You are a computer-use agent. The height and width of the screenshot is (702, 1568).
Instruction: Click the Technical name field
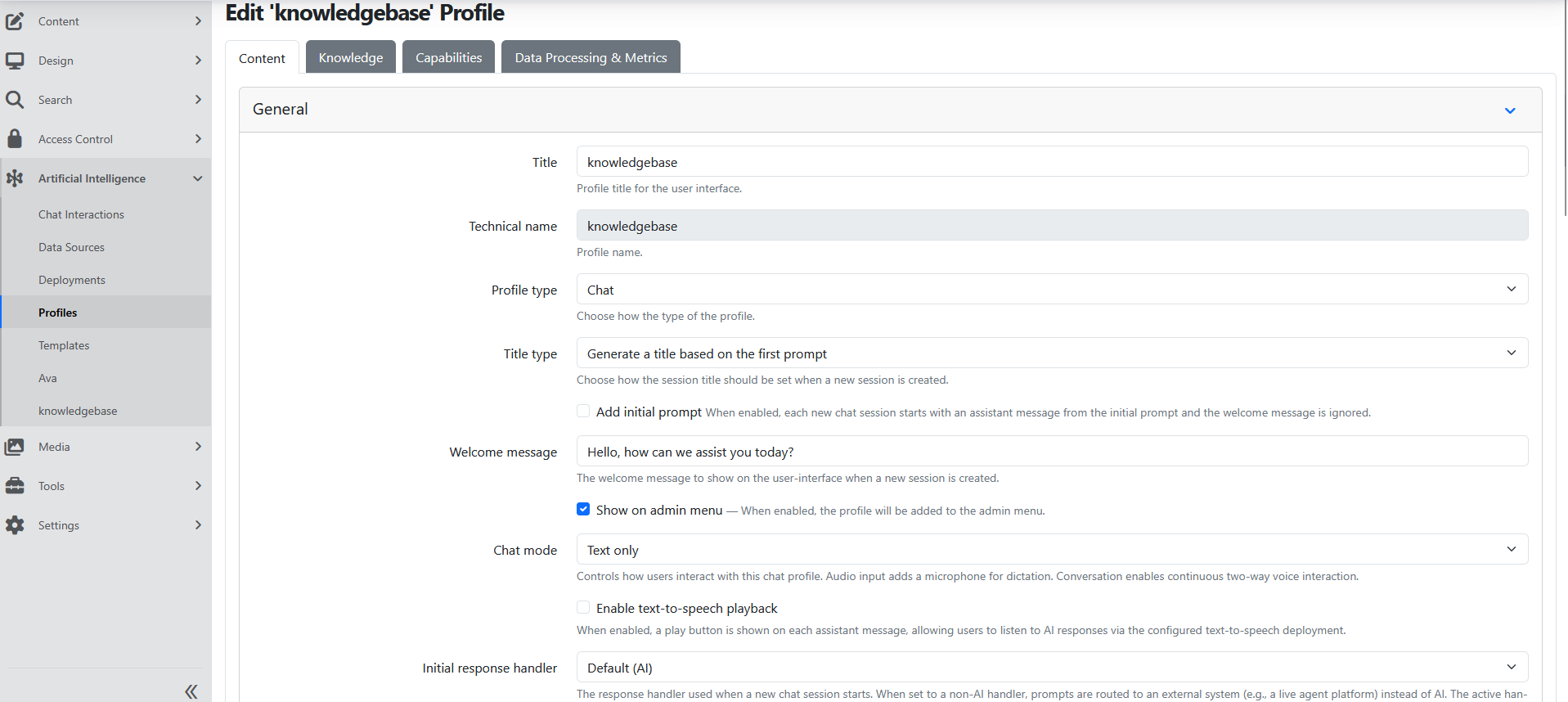coord(1052,226)
